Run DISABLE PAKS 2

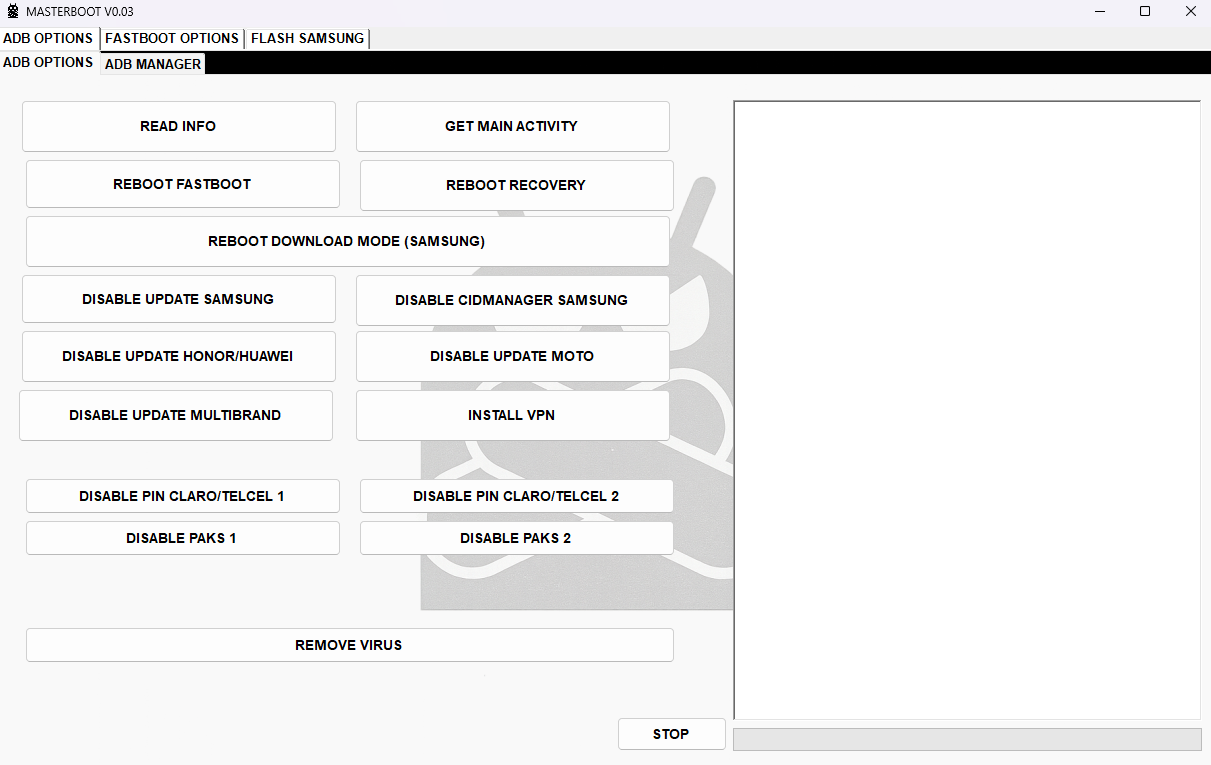[x=516, y=537]
